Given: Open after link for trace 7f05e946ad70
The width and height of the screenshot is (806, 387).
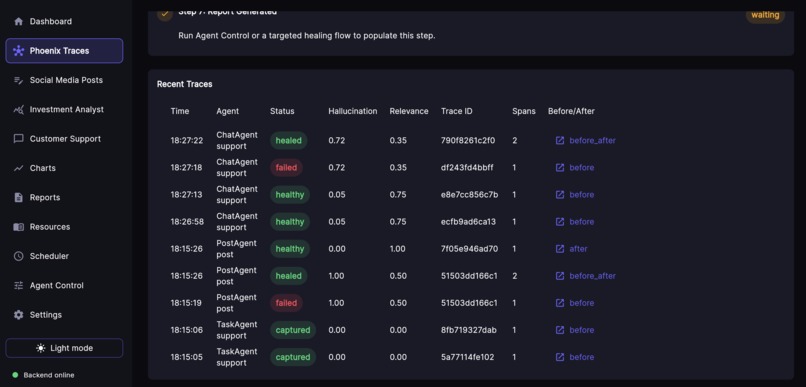Looking at the screenshot, I should click(x=578, y=249).
